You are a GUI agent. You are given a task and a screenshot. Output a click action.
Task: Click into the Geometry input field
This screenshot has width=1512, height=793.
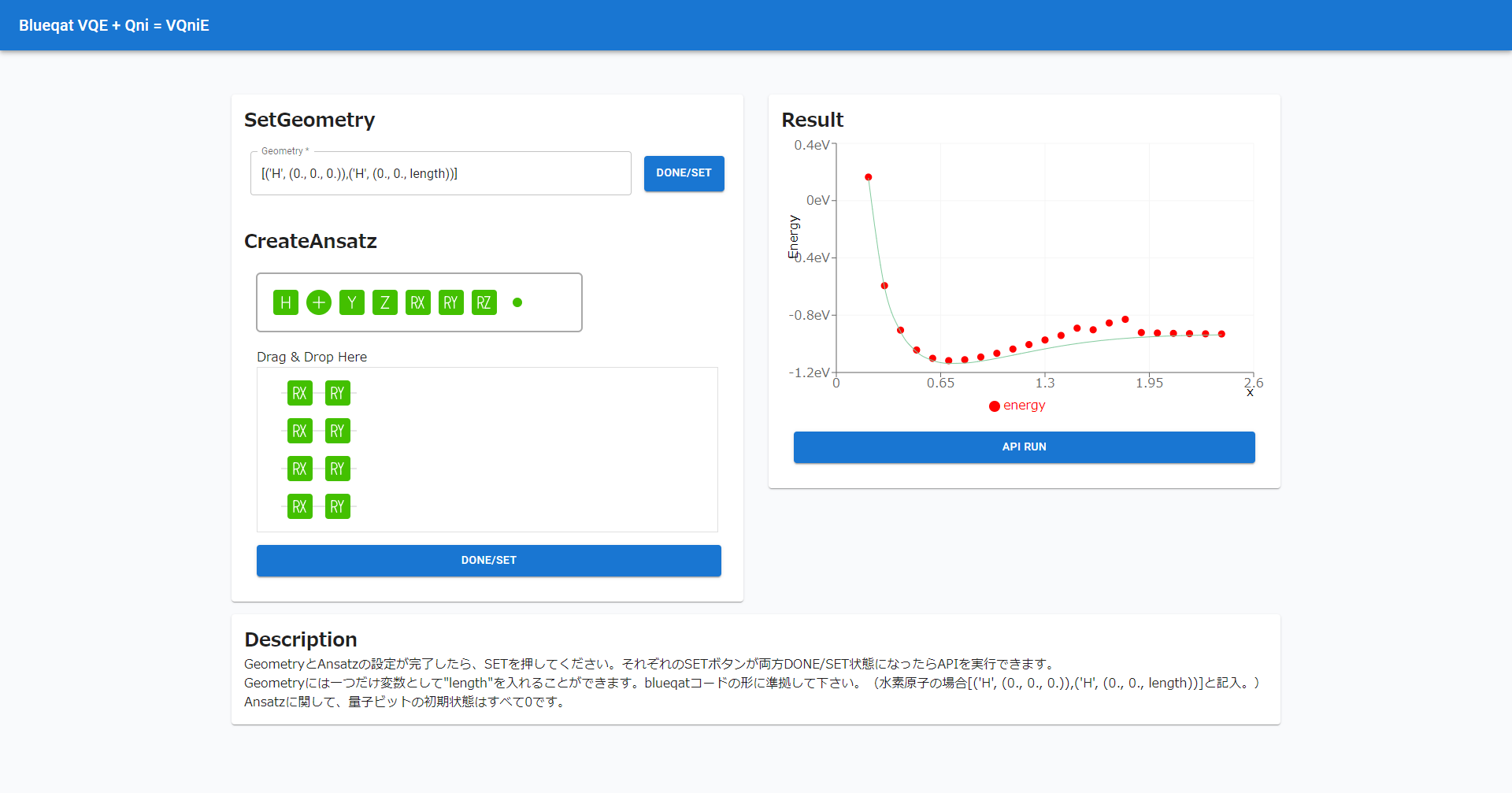click(440, 174)
